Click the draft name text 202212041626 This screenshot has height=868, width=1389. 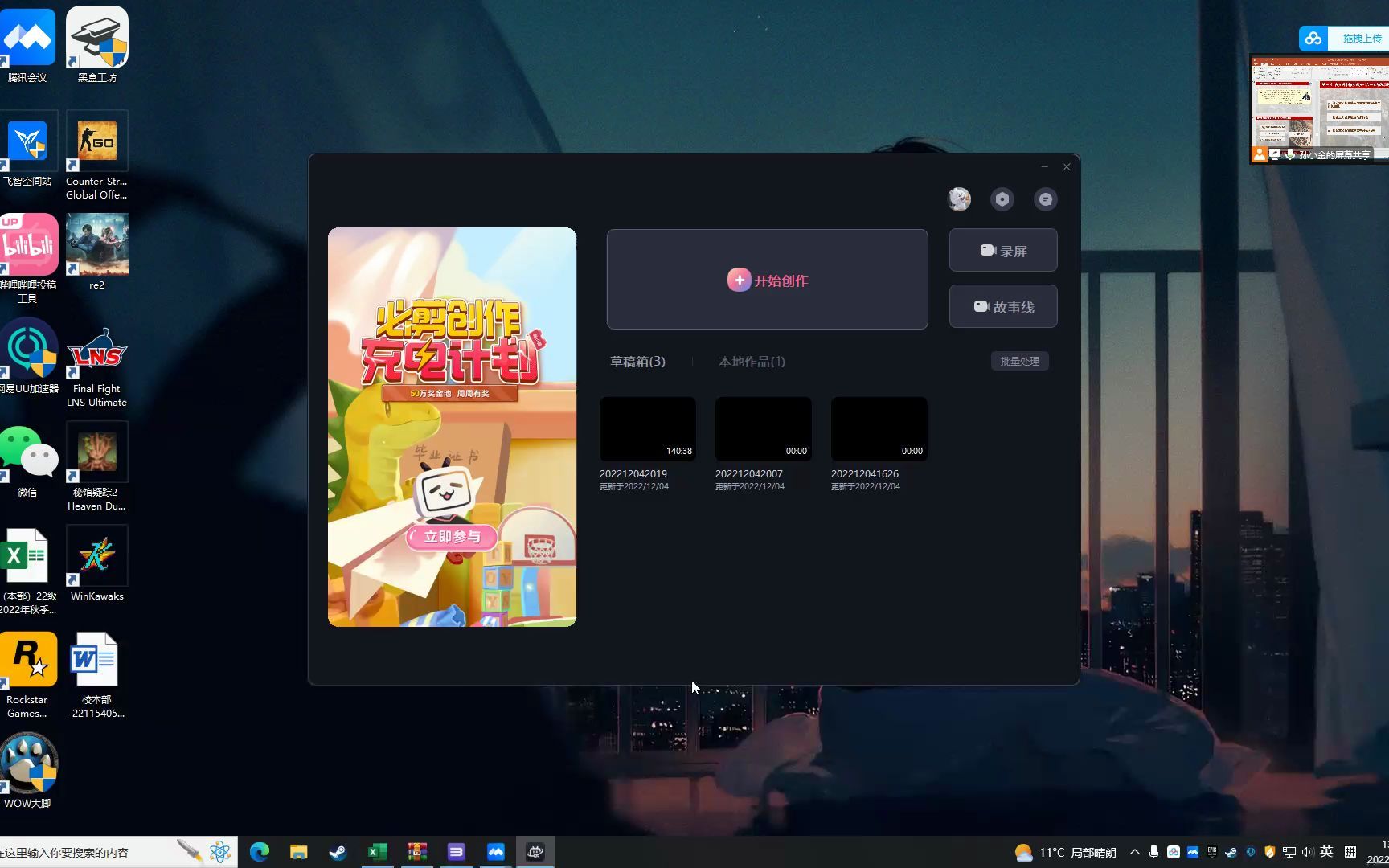865,474
